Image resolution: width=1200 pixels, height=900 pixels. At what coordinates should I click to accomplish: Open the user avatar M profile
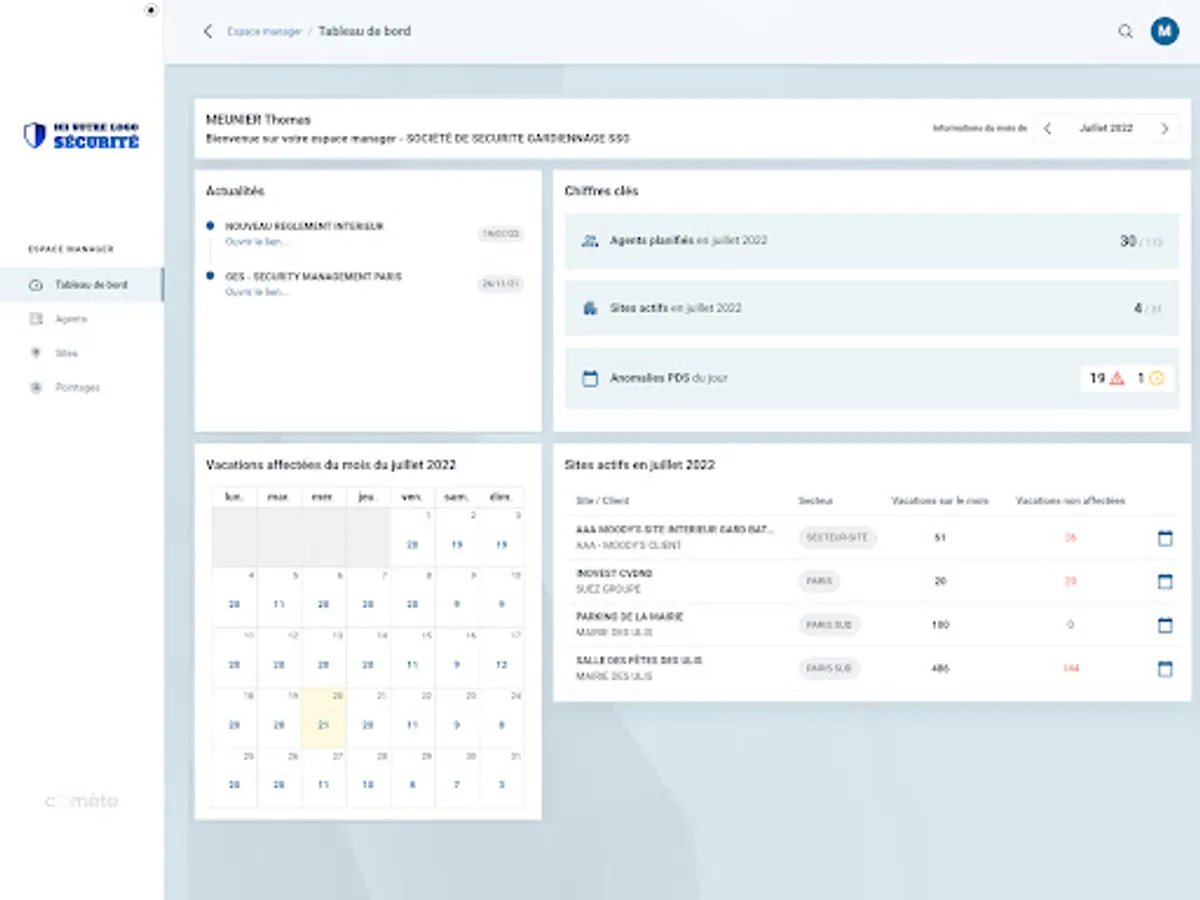coord(1164,31)
